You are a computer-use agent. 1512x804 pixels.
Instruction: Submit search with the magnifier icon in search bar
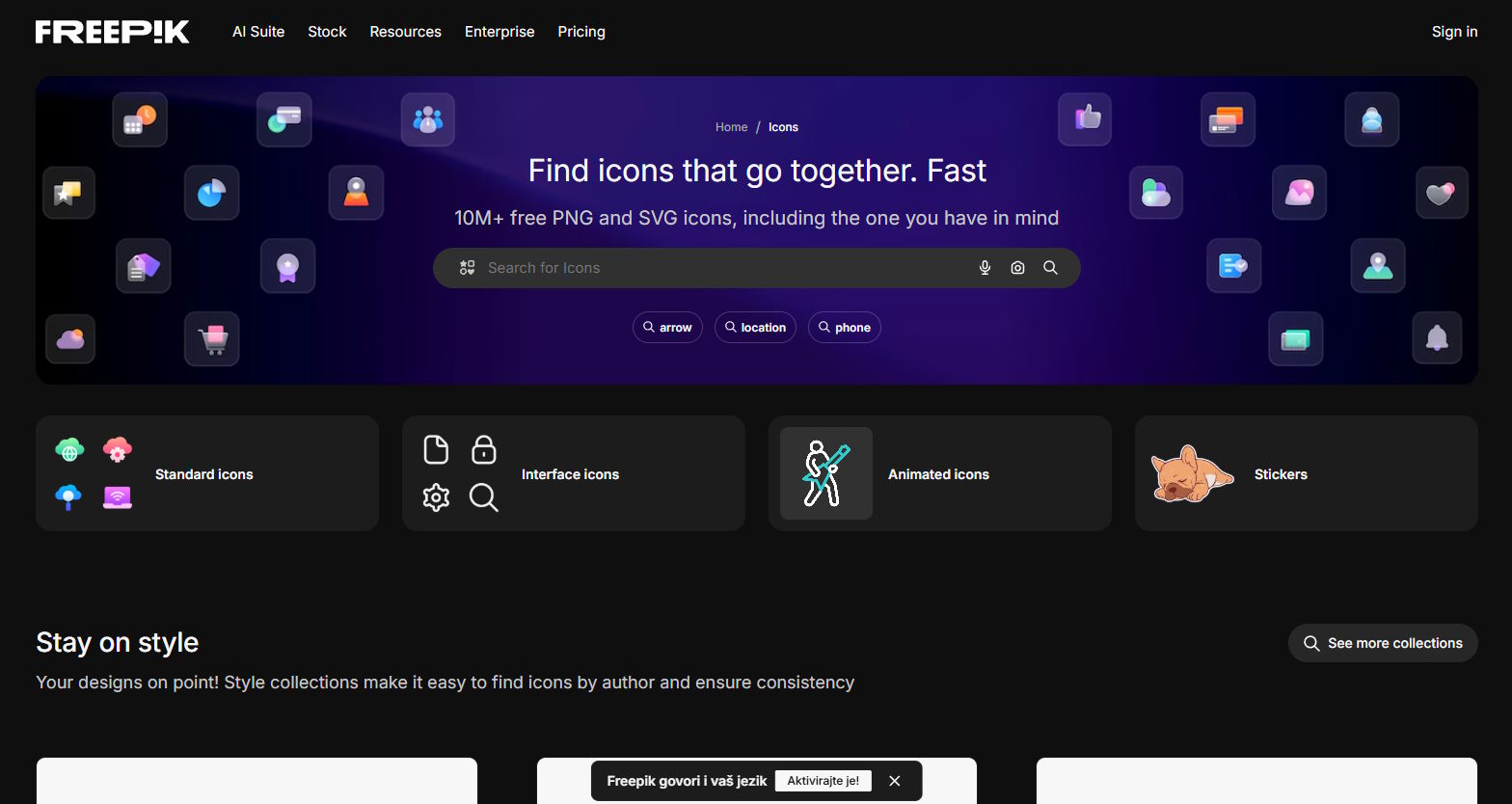[1050, 268]
